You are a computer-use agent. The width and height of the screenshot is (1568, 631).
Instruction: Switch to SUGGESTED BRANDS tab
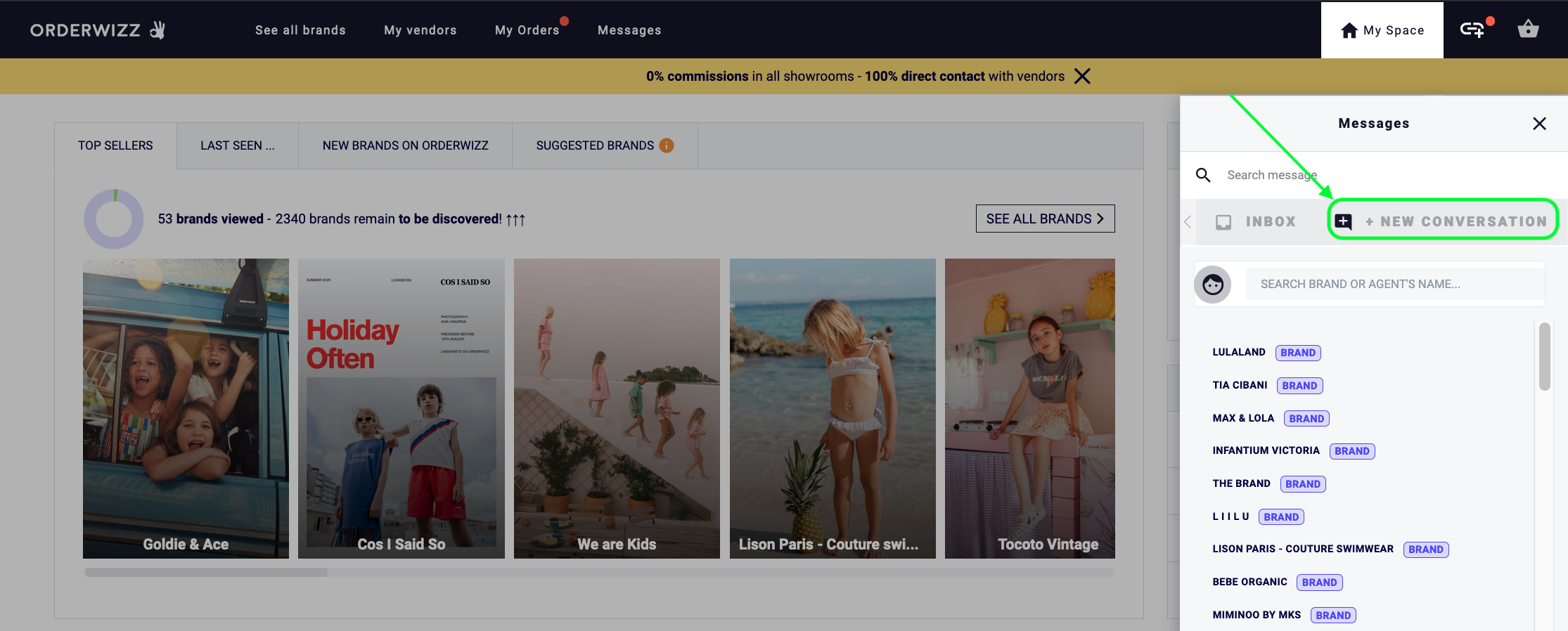[x=605, y=145]
